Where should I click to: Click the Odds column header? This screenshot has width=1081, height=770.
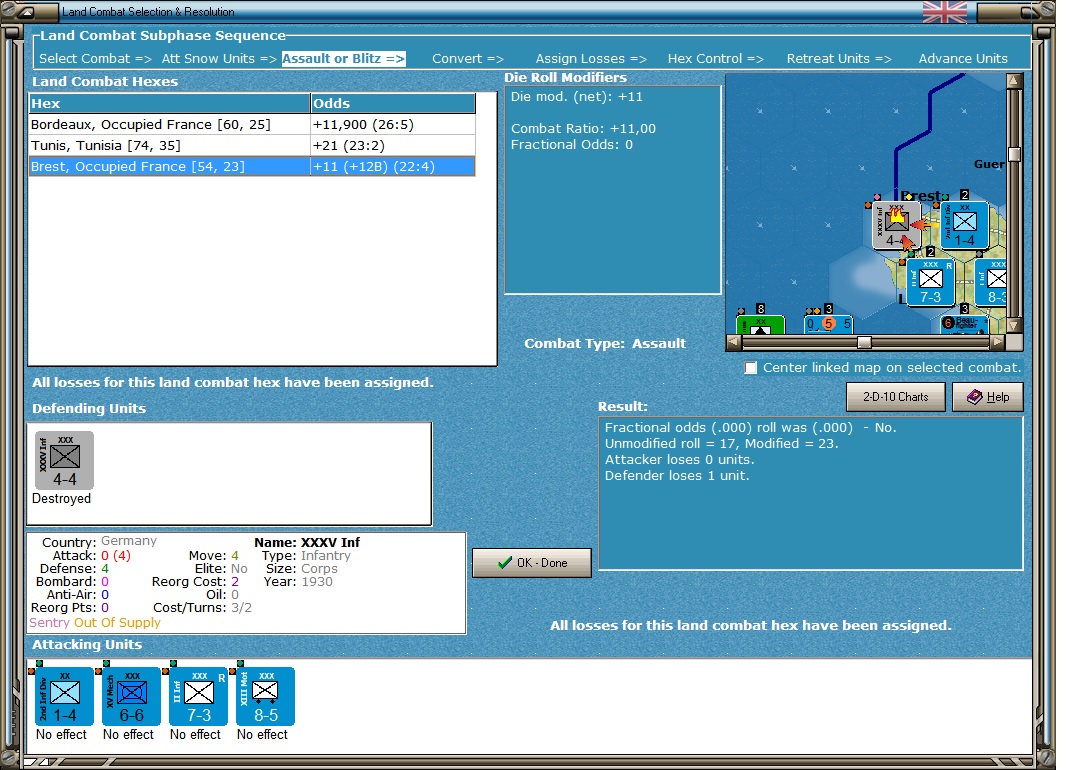pyautogui.click(x=393, y=103)
